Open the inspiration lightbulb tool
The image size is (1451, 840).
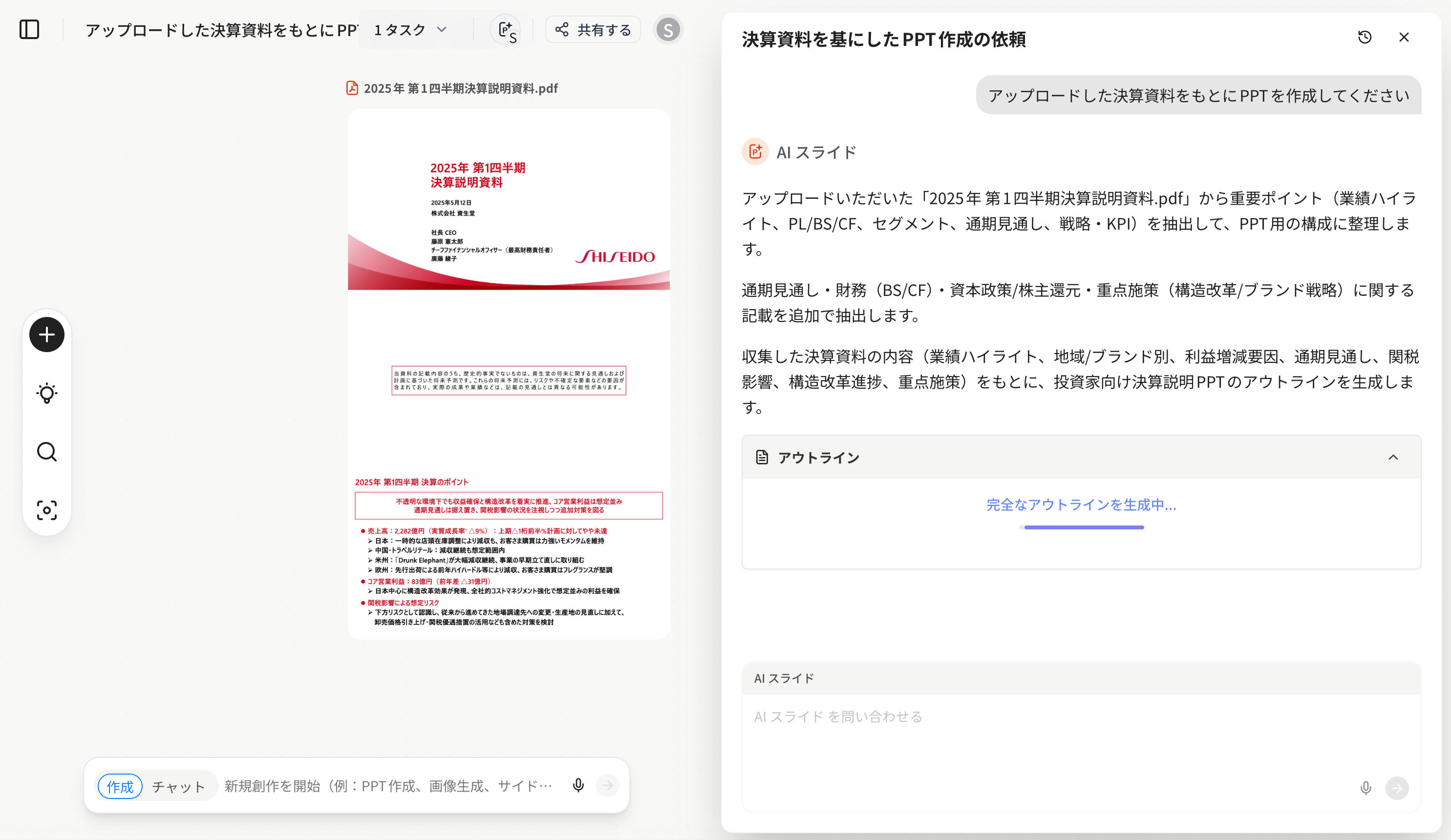(x=46, y=393)
